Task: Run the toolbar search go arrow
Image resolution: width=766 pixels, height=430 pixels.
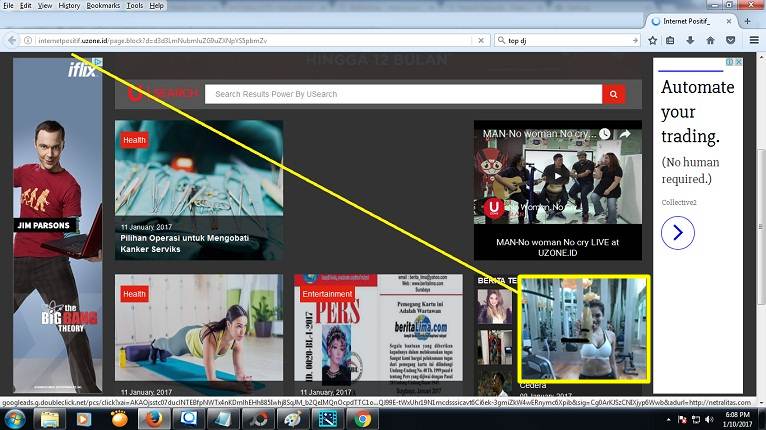Action: tap(635, 41)
